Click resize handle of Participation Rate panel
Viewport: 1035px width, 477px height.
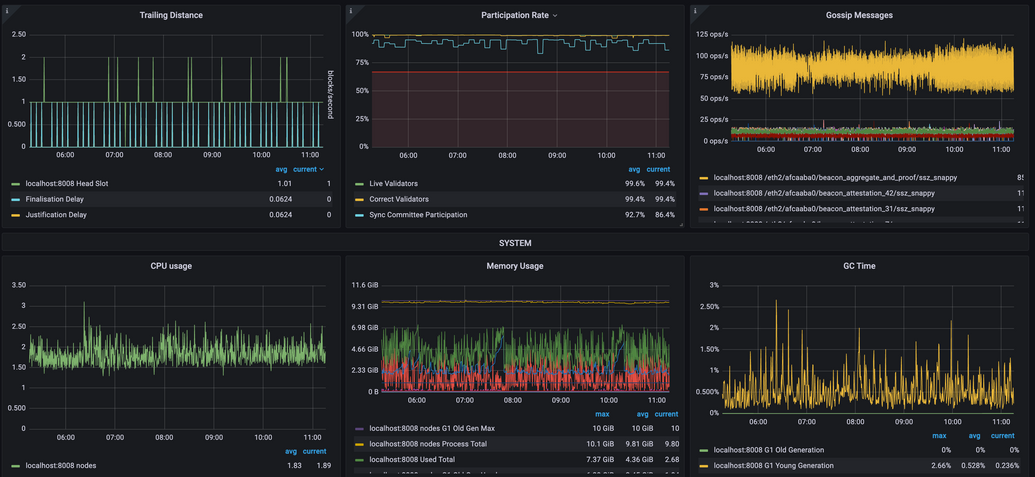pyautogui.click(x=681, y=224)
